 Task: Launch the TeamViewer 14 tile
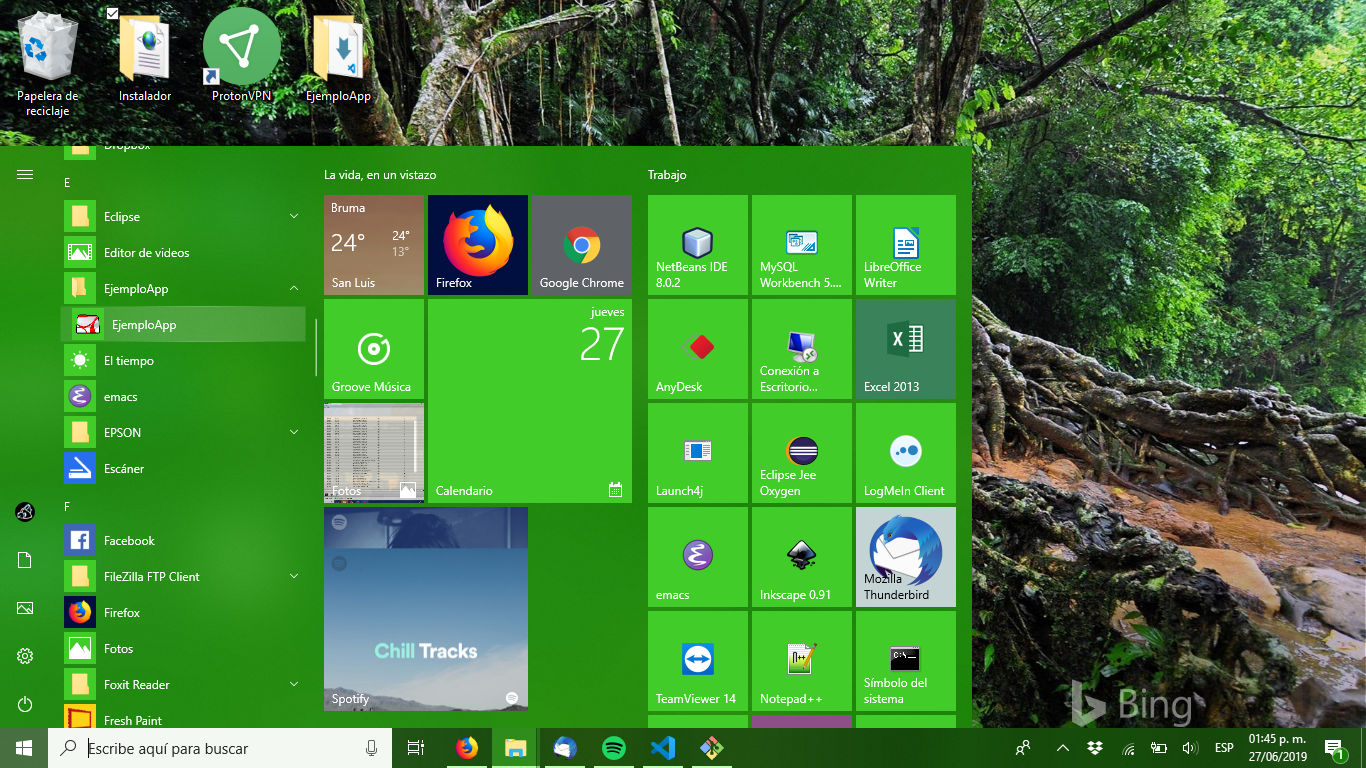click(x=698, y=661)
